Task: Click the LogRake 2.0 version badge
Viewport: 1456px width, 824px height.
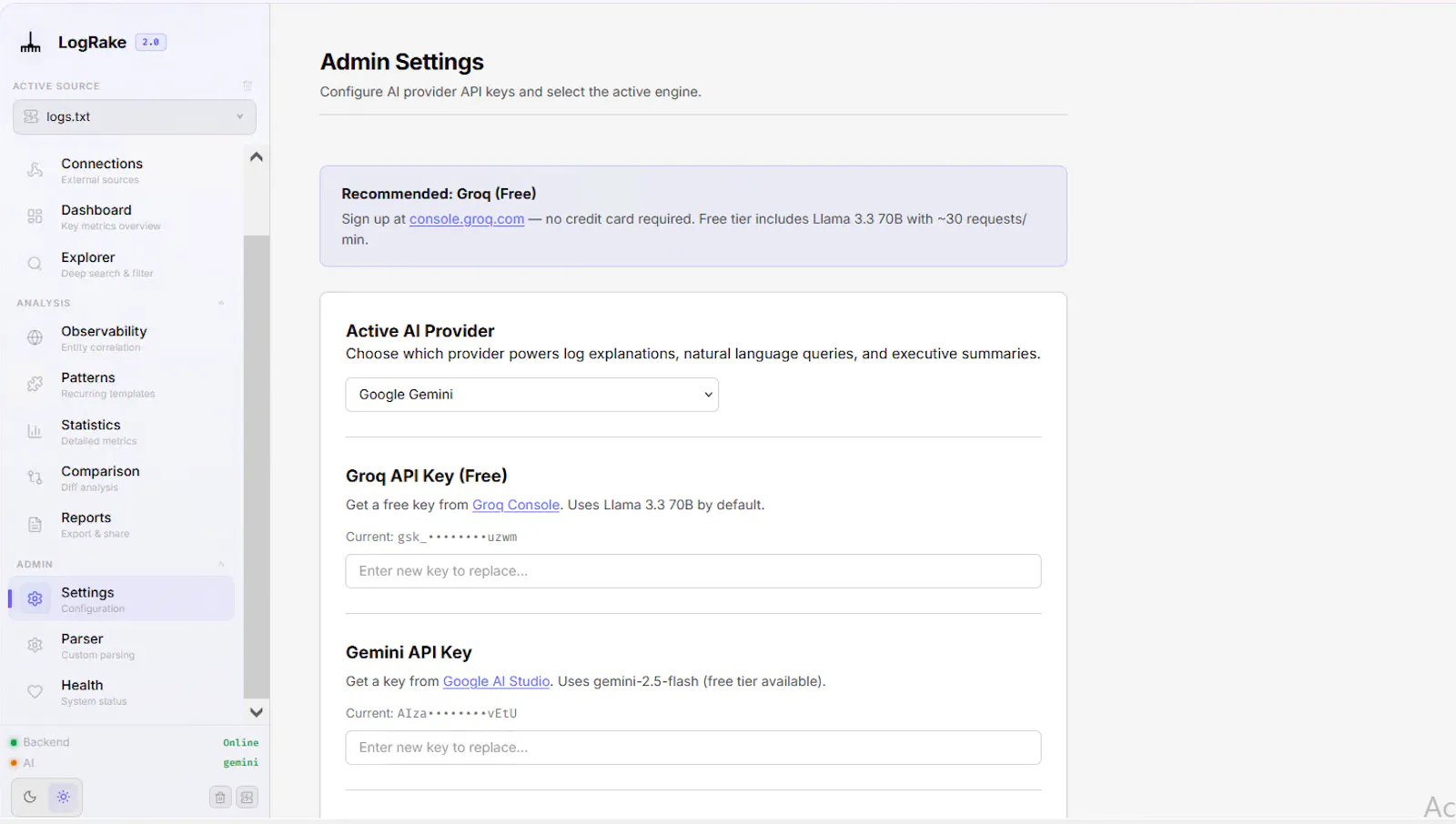Action: [151, 42]
